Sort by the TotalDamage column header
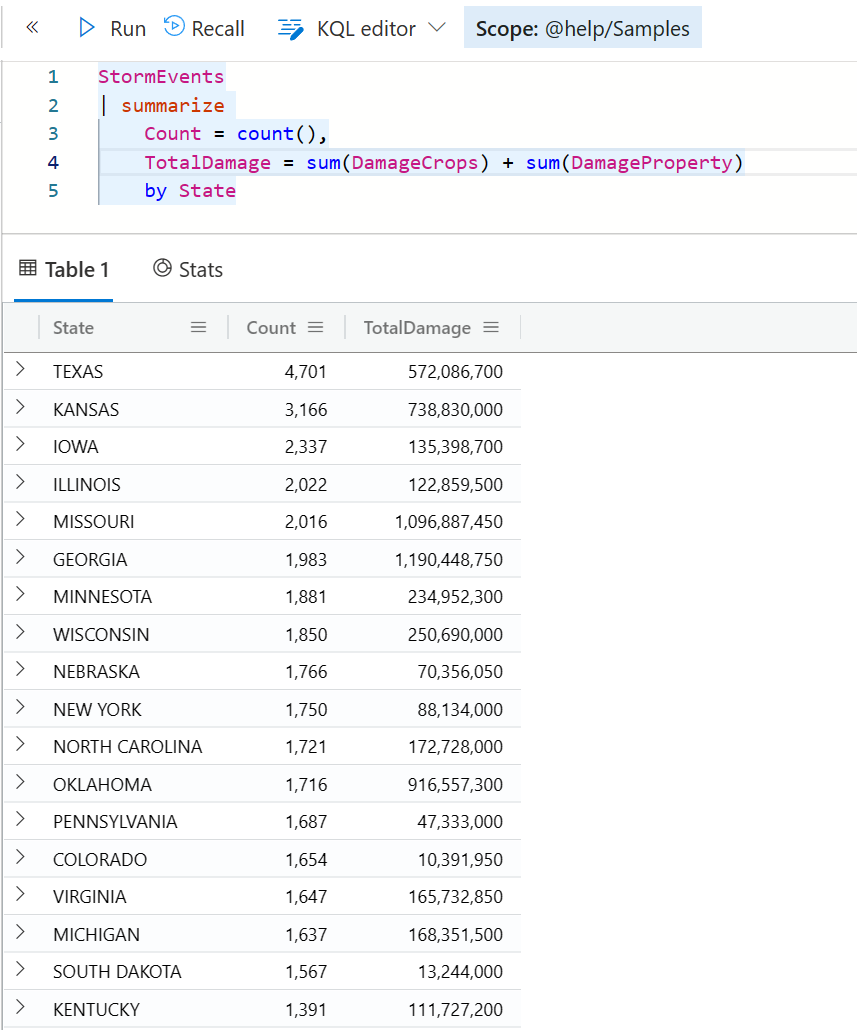 (x=417, y=328)
